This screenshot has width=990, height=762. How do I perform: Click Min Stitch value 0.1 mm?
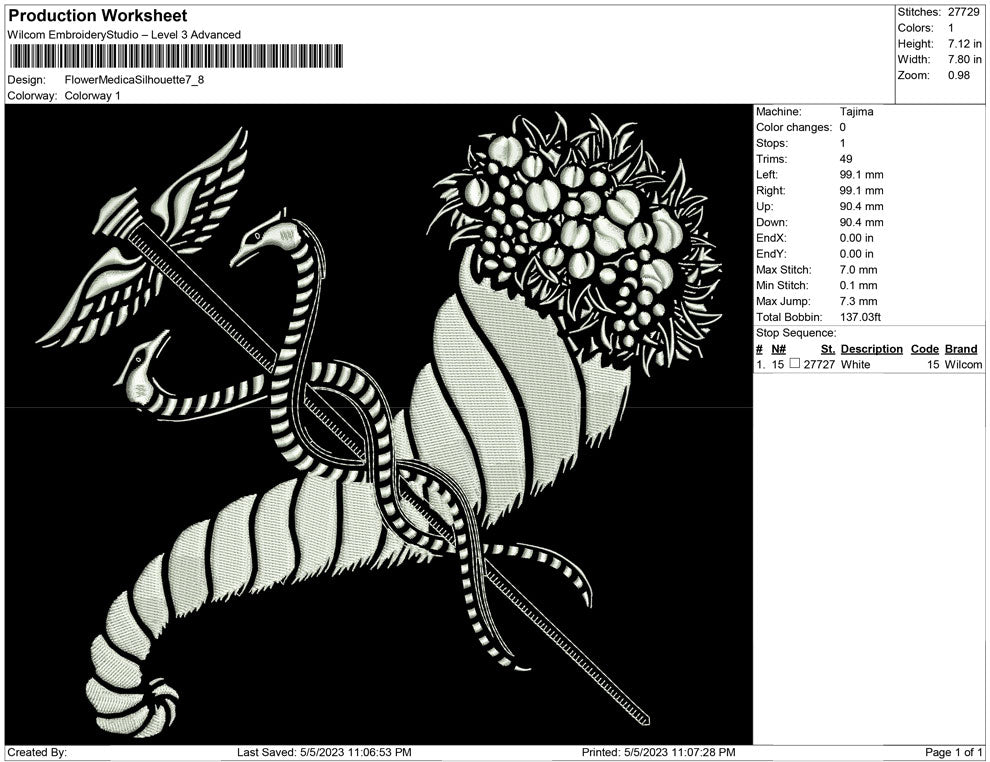[x=858, y=285]
